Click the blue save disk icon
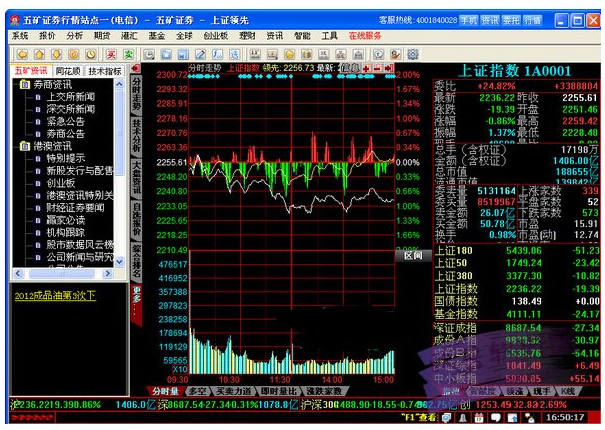605x430 pixels. [183, 54]
